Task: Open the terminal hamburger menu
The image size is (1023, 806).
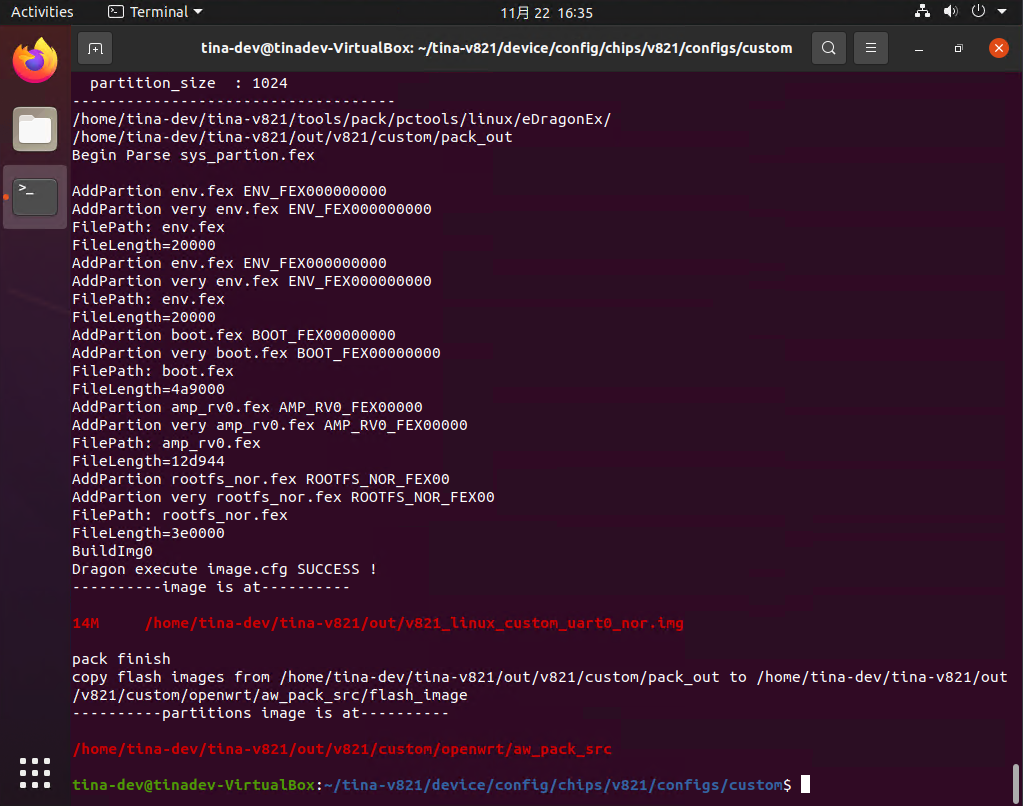Action: coord(870,48)
